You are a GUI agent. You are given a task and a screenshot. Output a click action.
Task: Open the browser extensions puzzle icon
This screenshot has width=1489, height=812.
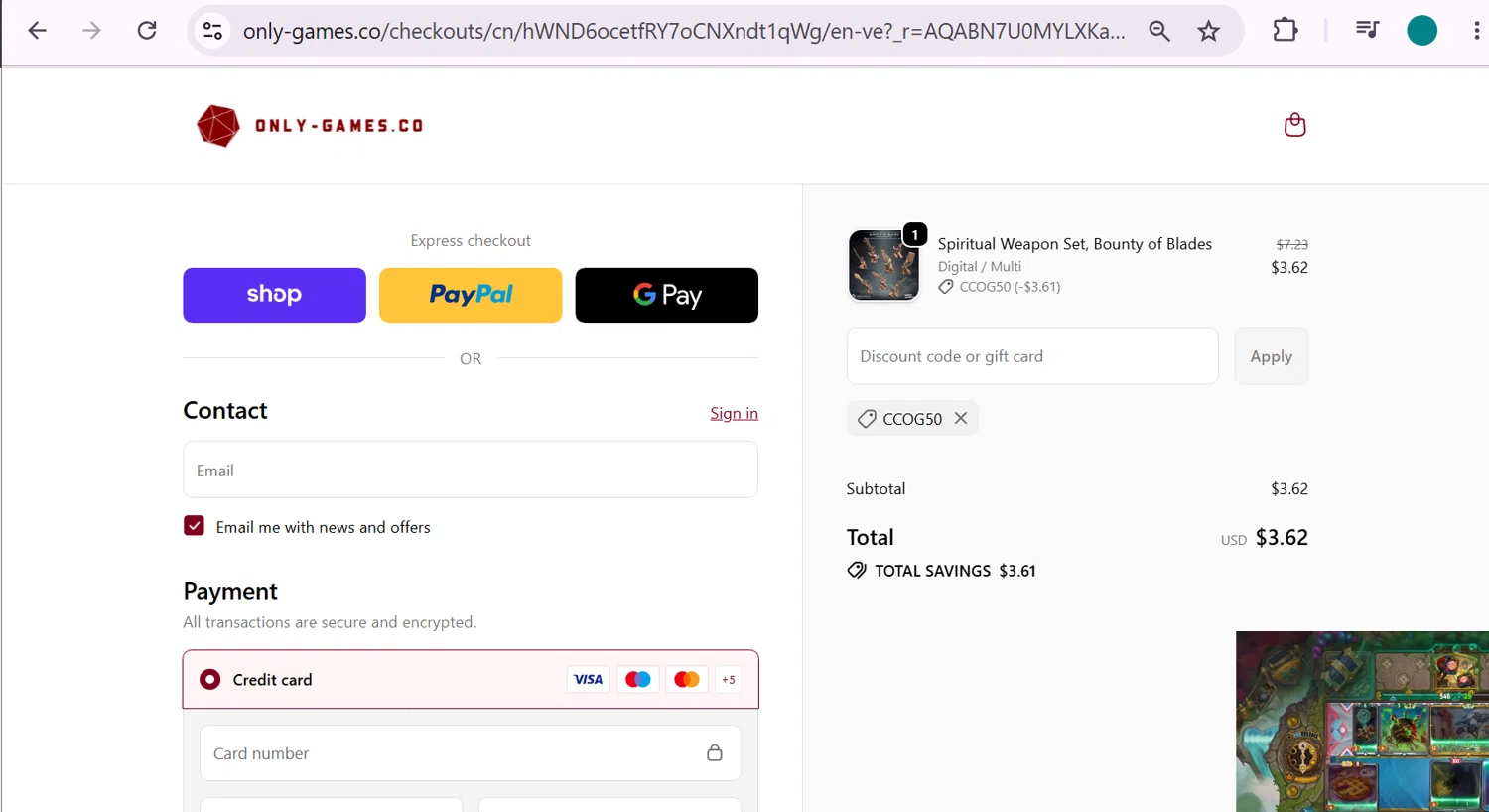[1286, 31]
